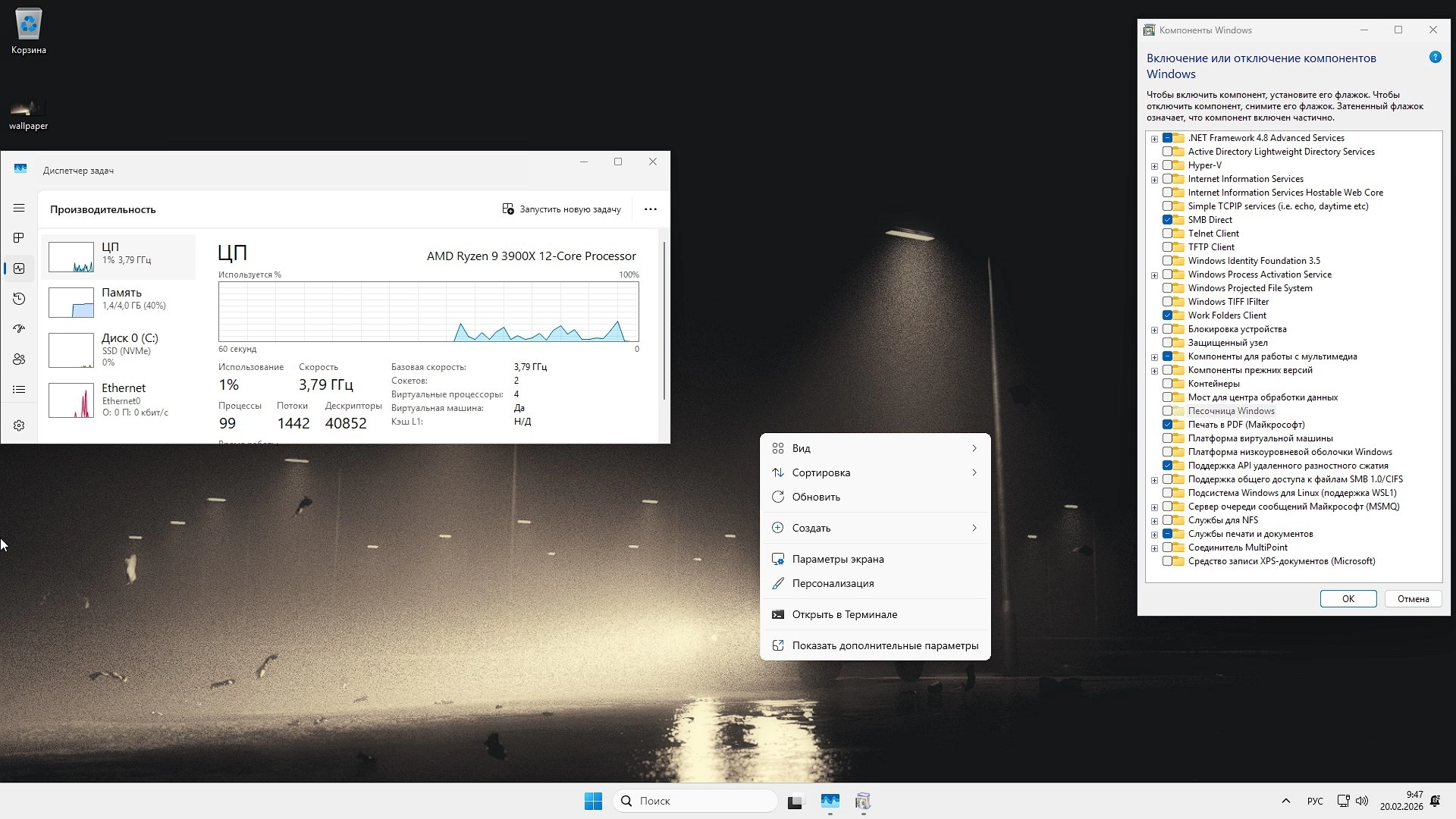Open App history page icon
Viewport: 1456px width, 819px height.
pos(19,299)
